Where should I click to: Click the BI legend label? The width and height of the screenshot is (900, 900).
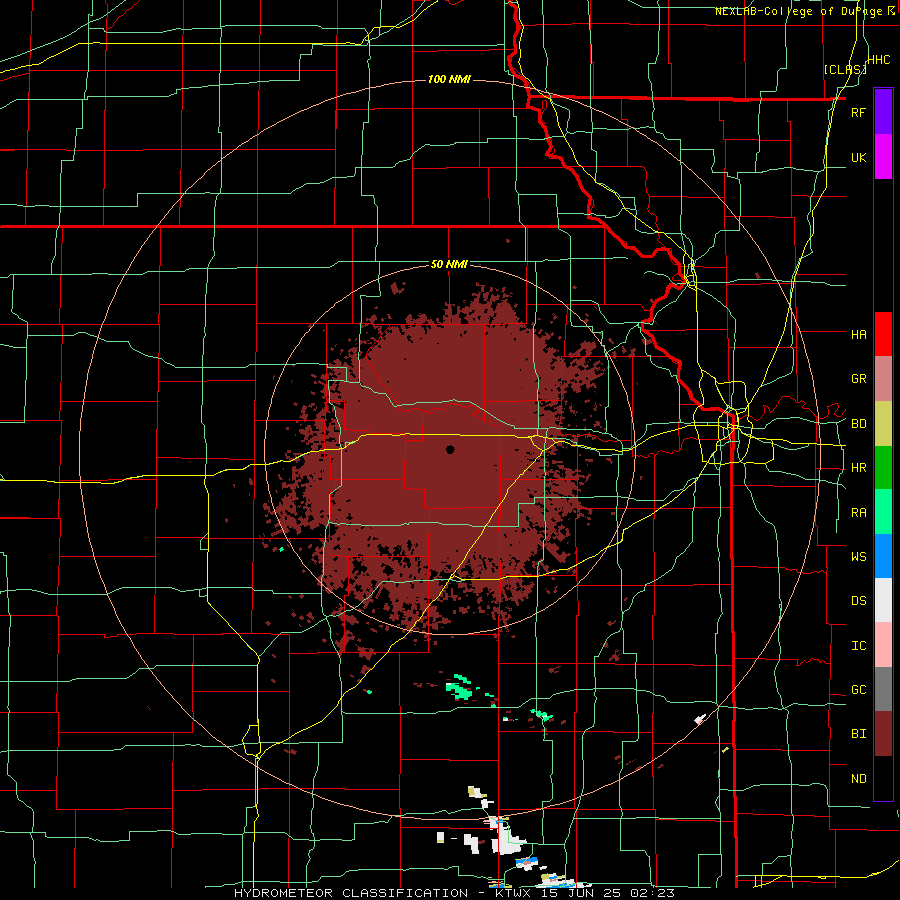(858, 734)
